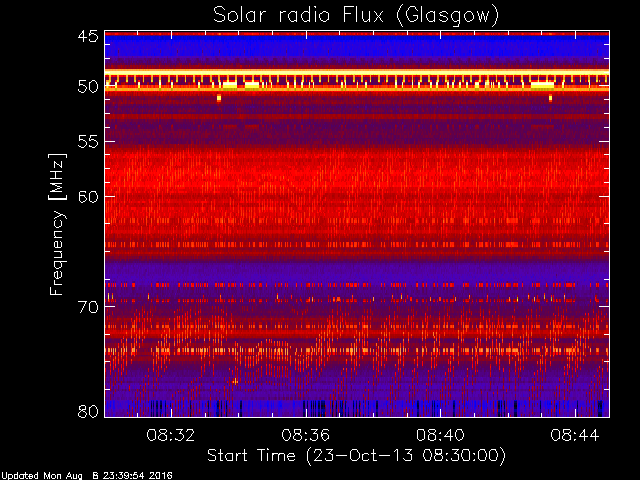Click the 'Start Time (23-Oct-13 08:30:00)' axis title

(x=356, y=456)
